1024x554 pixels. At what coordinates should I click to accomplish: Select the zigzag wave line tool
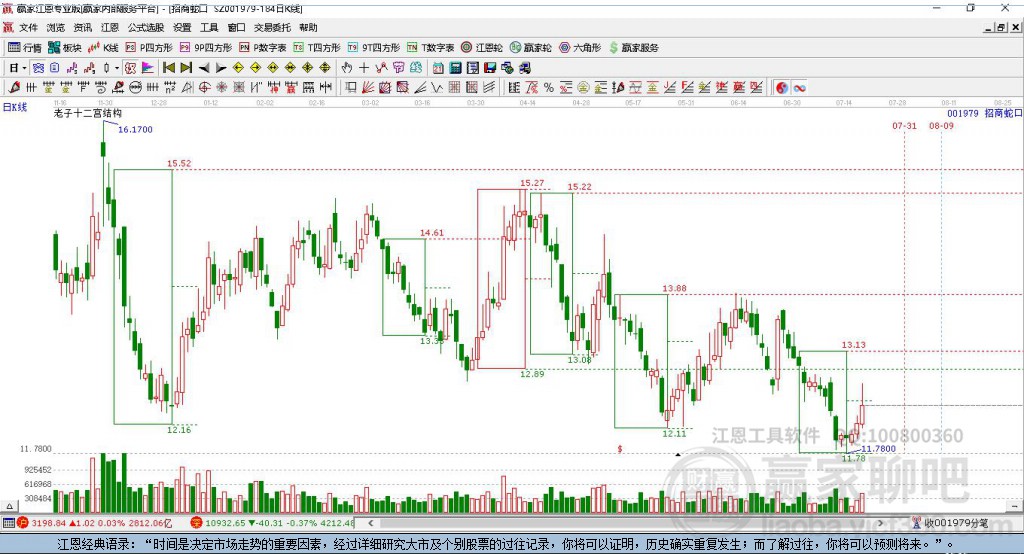click(436, 88)
